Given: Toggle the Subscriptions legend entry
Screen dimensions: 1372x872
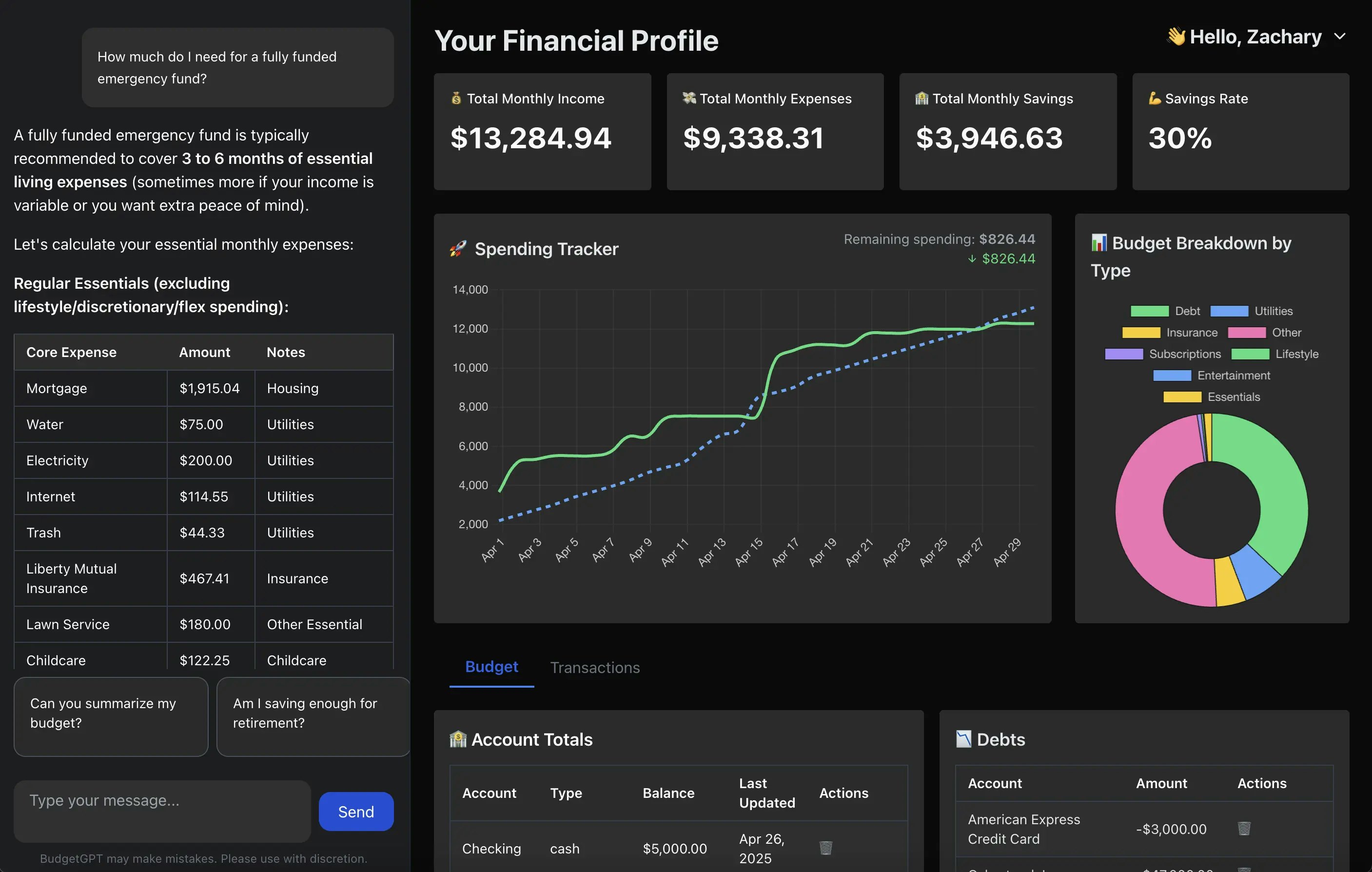Looking at the screenshot, I should click(1162, 354).
